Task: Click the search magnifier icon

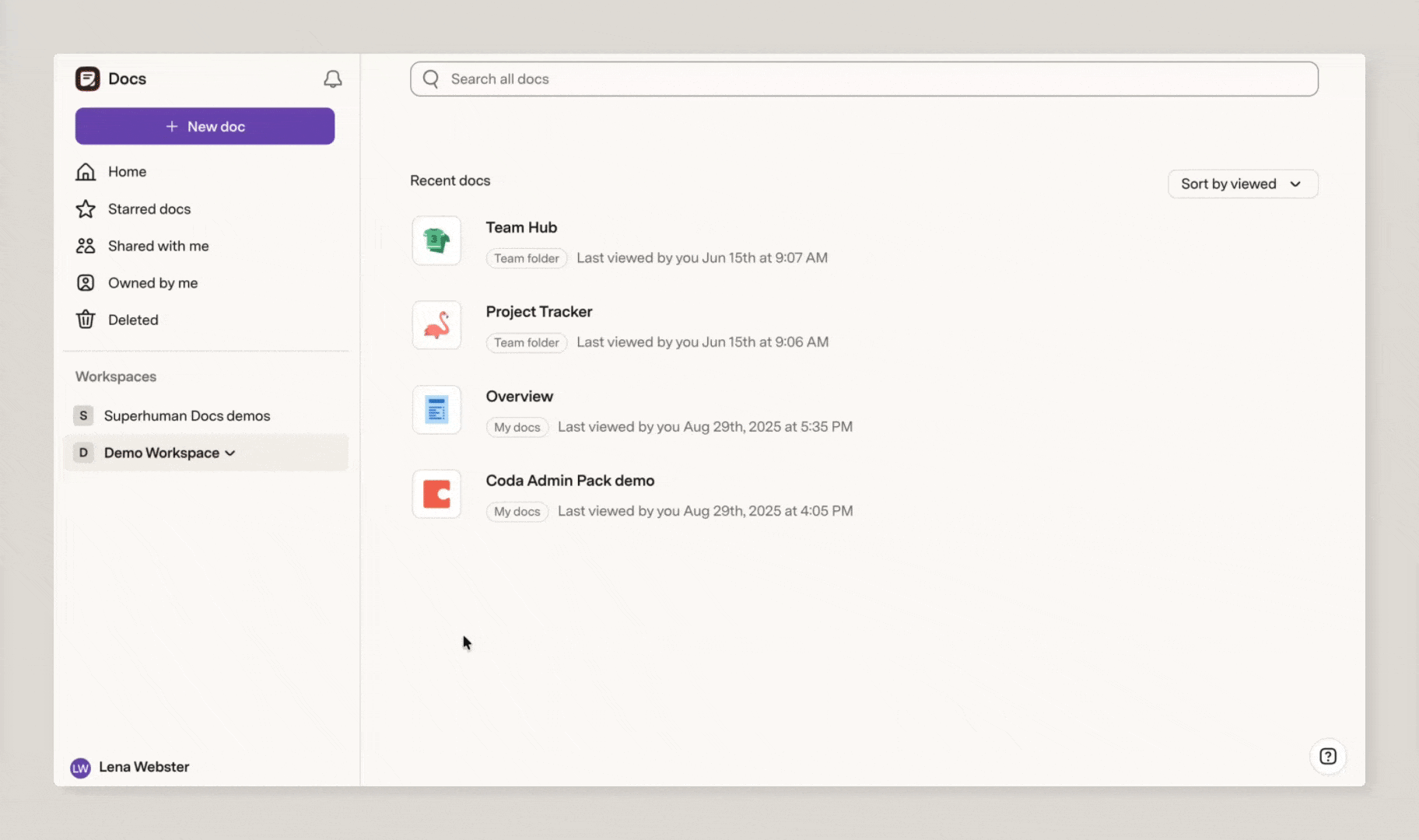Action: click(431, 79)
